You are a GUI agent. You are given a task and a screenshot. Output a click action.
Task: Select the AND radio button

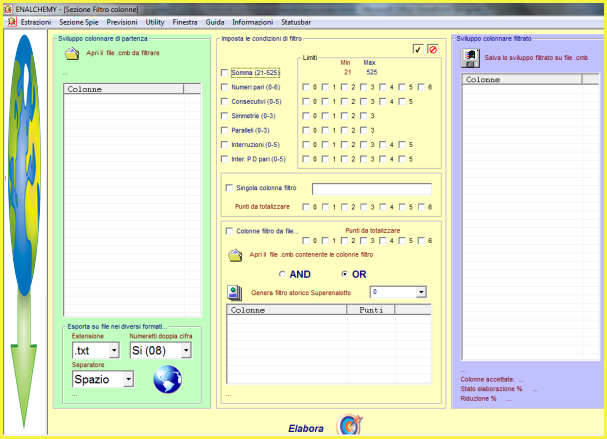pyautogui.click(x=282, y=274)
